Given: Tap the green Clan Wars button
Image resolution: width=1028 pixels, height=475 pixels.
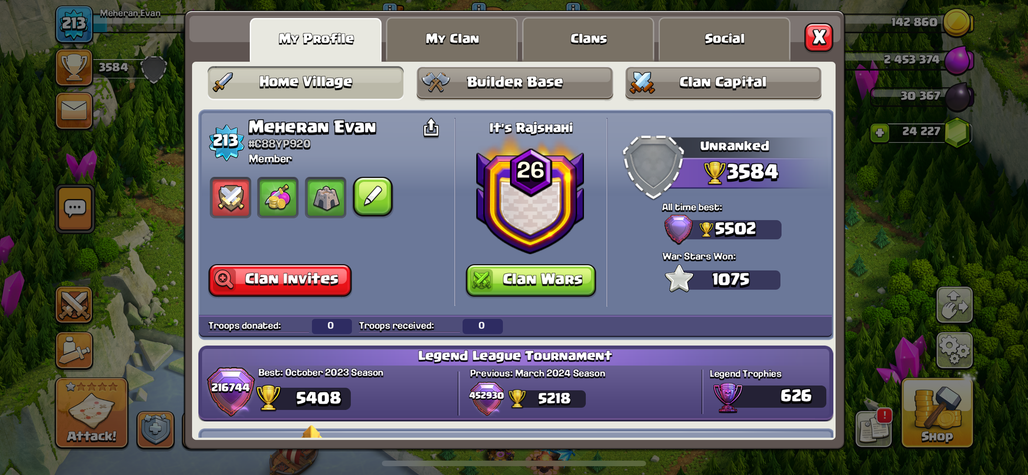Looking at the screenshot, I should tap(531, 280).
